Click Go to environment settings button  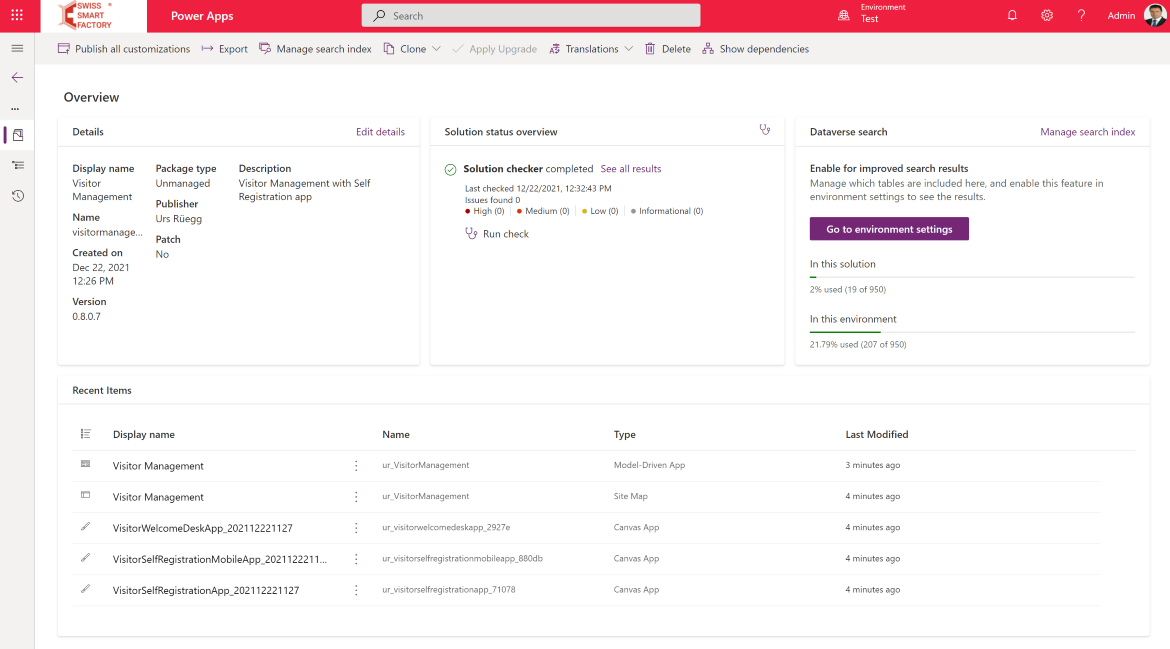pyautogui.click(x=889, y=229)
